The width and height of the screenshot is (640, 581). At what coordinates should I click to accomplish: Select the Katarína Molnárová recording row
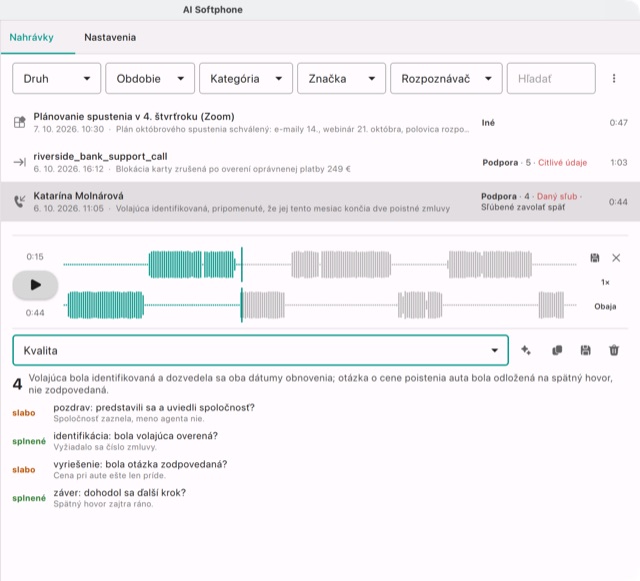[320, 202]
